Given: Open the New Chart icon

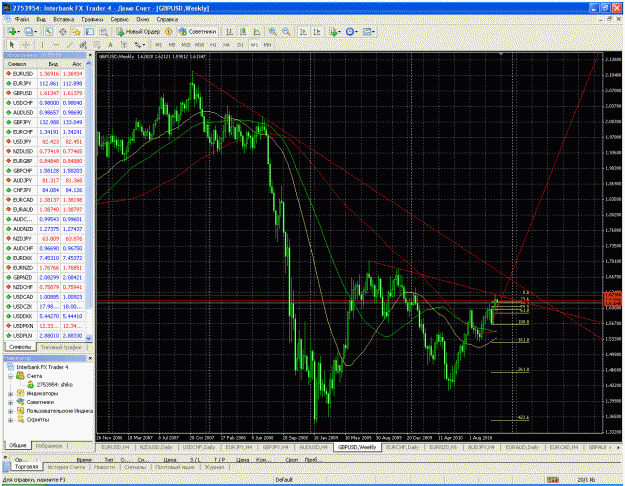Looking at the screenshot, I should 11,31.
